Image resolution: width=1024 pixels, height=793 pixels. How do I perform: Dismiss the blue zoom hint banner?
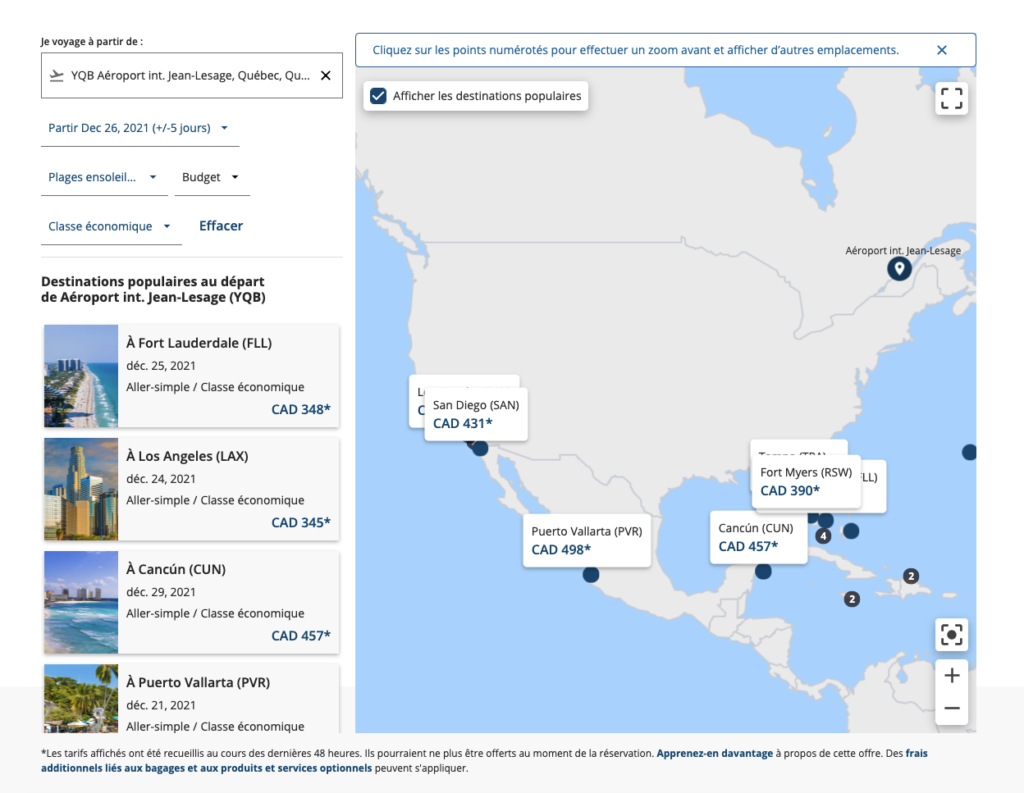point(941,50)
